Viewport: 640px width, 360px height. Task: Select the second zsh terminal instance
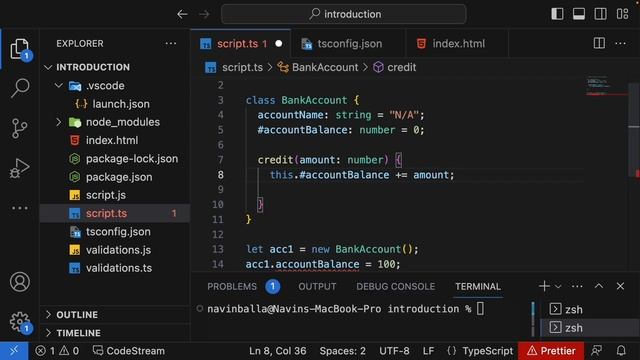coord(589,328)
